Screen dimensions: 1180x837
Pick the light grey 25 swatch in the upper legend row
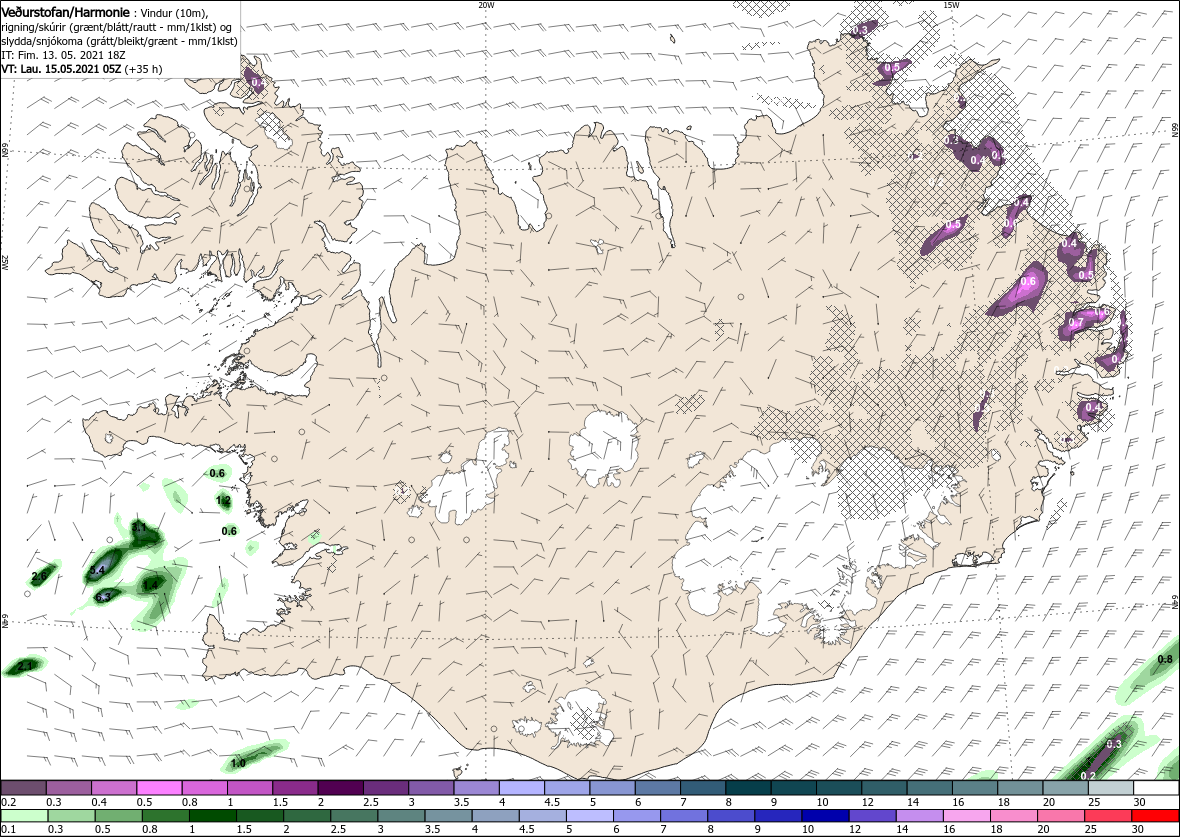tap(1111, 788)
